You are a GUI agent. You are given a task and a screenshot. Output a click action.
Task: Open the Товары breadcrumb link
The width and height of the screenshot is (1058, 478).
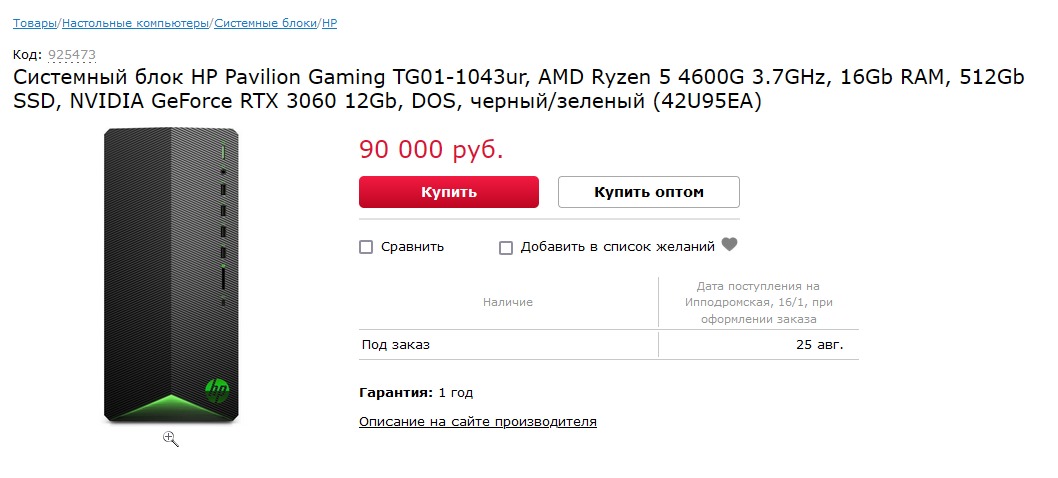[35, 22]
